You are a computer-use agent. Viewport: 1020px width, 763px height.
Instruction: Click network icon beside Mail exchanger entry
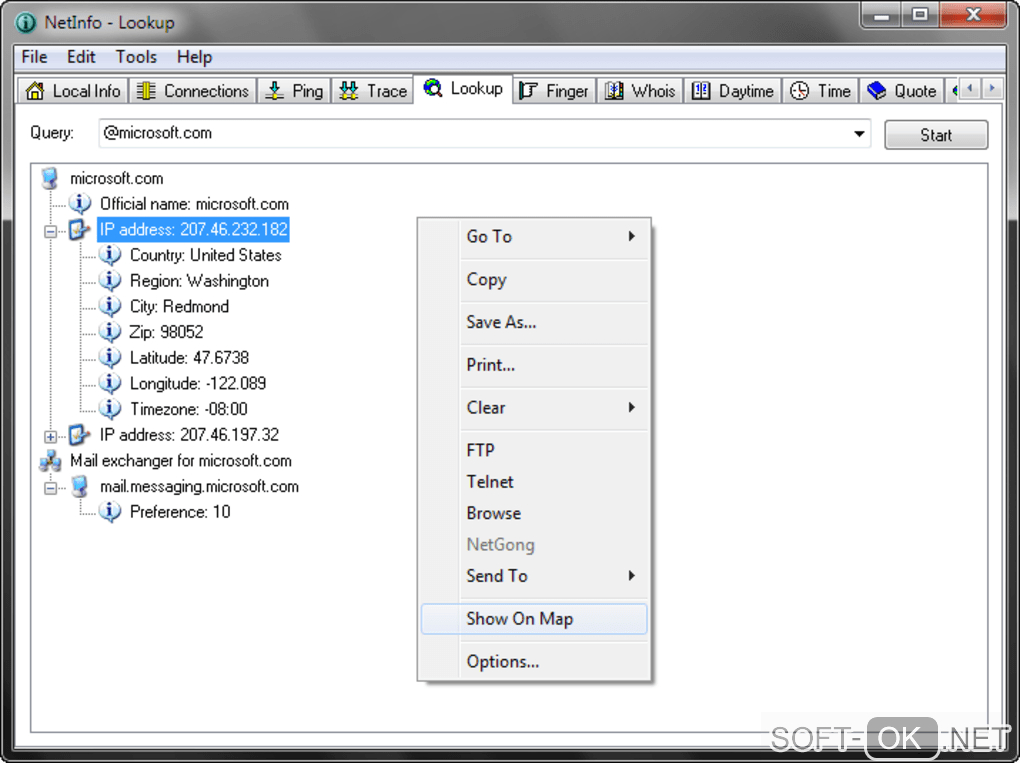coord(50,461)
